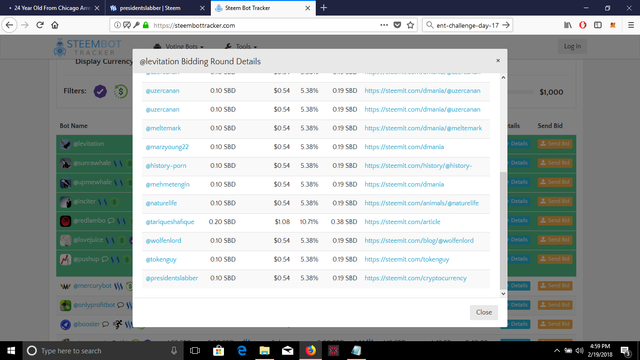This screenshot has width=640, height=360.
Task: Select the Steem Bot Tracker tab
Action: (263, 8)
